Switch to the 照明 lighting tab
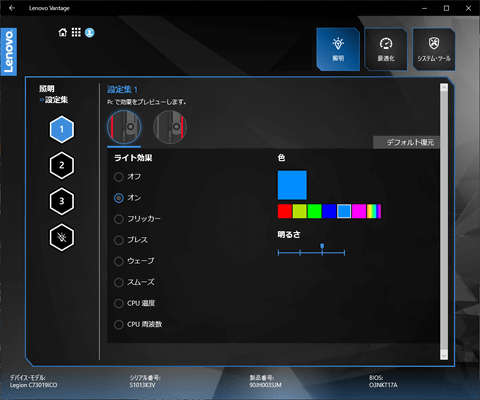The height and width of the screenshot is (400, 480). coord(338,49)
